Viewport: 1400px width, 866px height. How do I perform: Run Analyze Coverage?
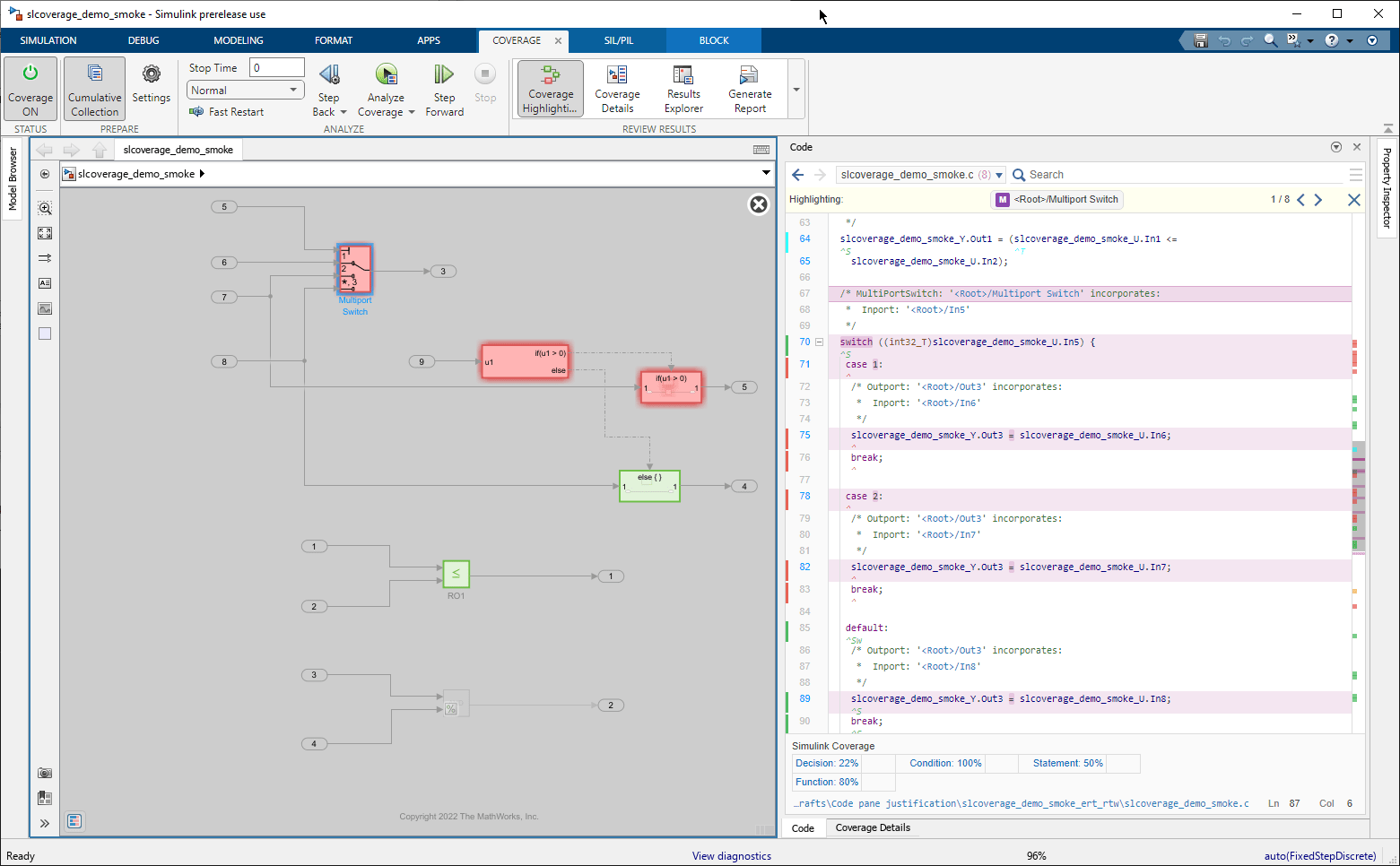(386, 81)
